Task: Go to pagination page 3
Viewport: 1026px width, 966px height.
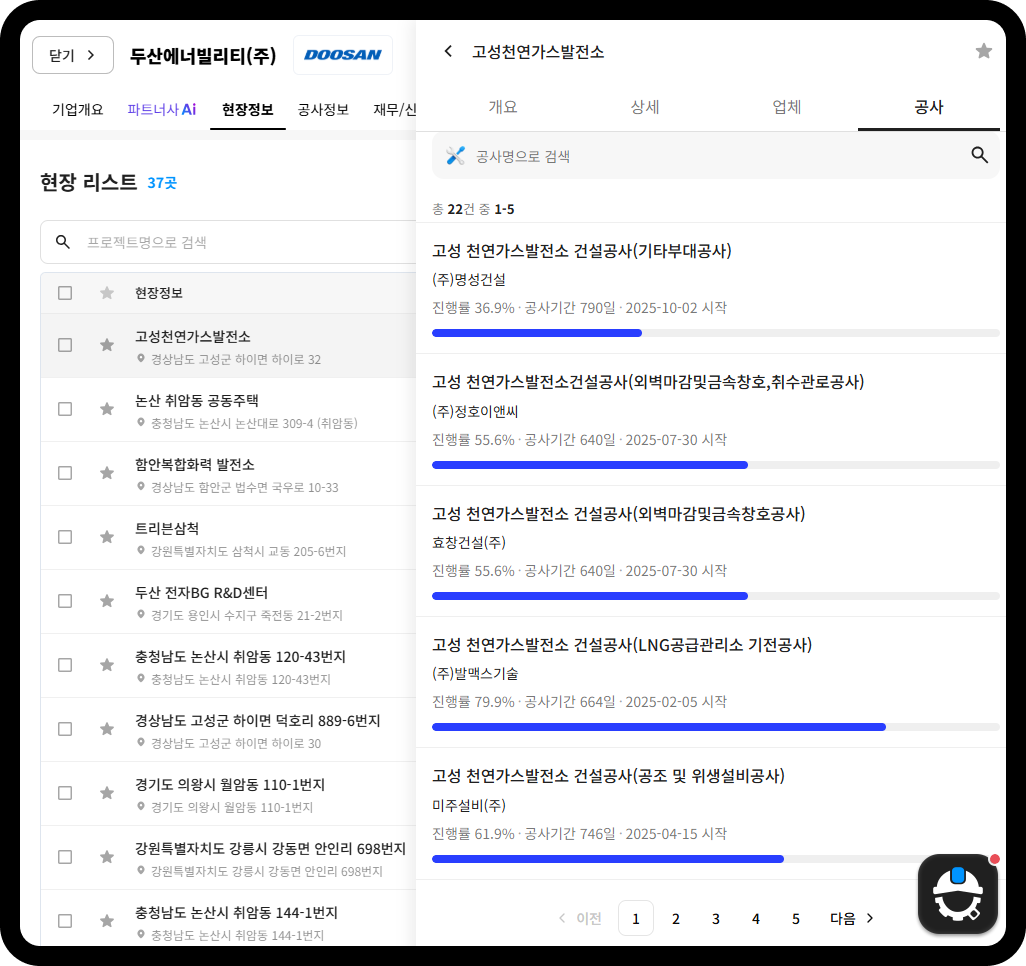Action: tap(716, 918)
